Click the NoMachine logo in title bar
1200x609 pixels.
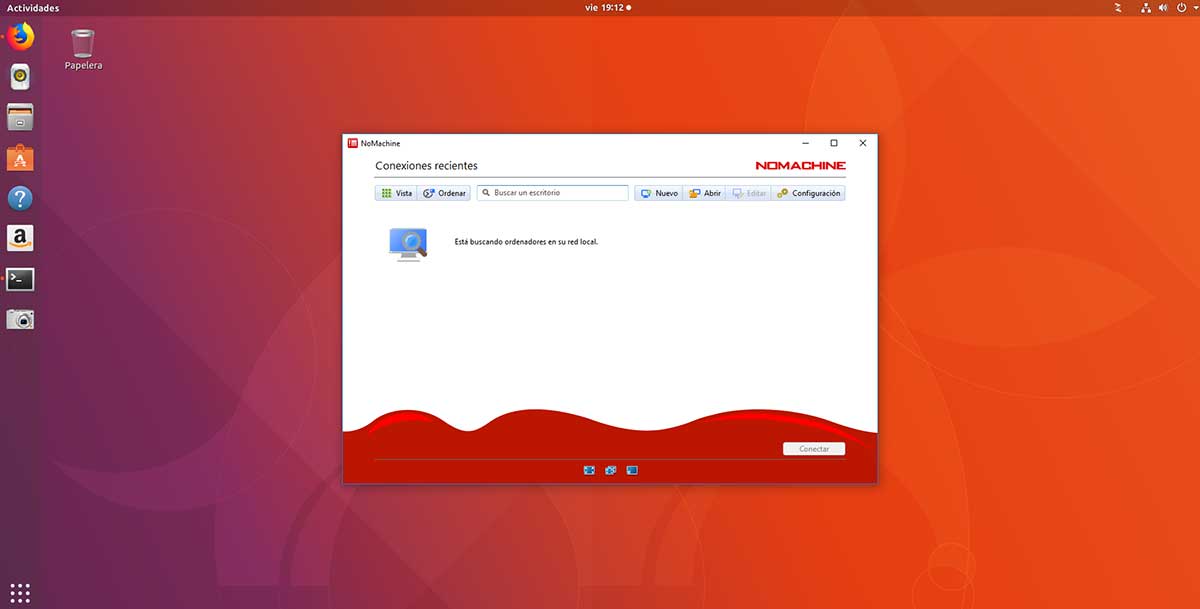[x=353, y=143]
